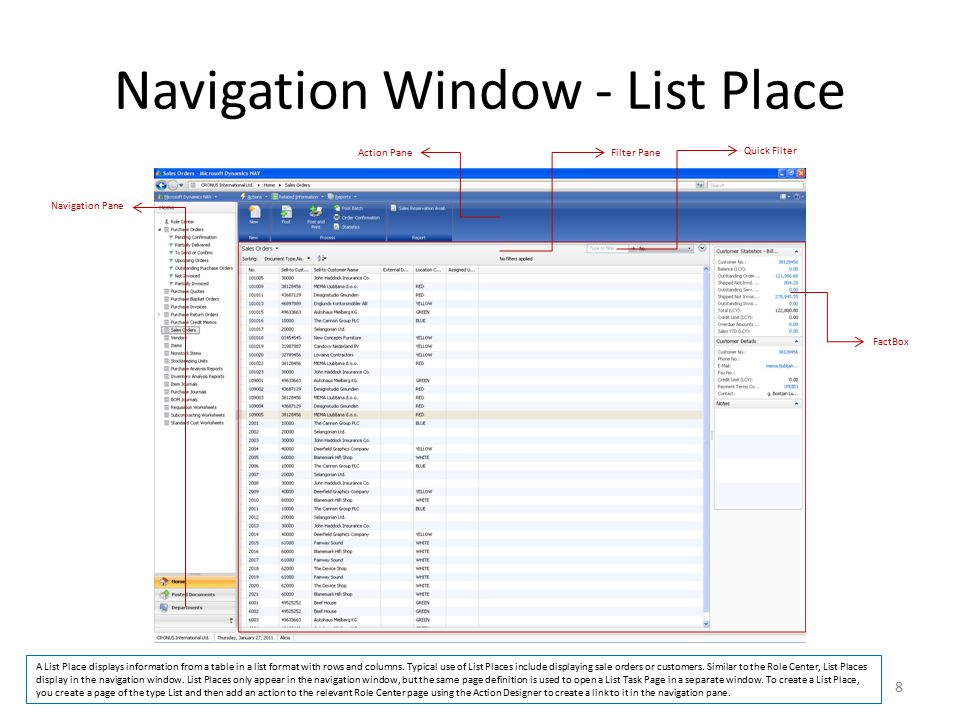The height and width of the screenshot is (720, 960).
Task: Open the Departments navigation button
Action: pyautogui.click(x=195, y=607)
